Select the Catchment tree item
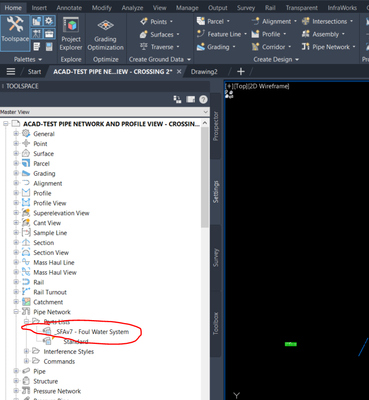This screenshot has width=369, height=400. click(x=48, y=302)
